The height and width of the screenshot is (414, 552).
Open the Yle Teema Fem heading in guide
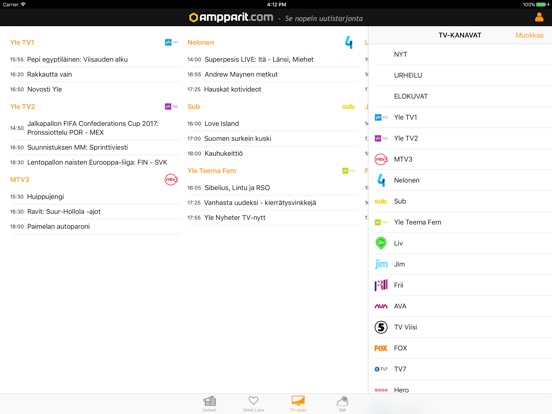(x=212, y=171)
